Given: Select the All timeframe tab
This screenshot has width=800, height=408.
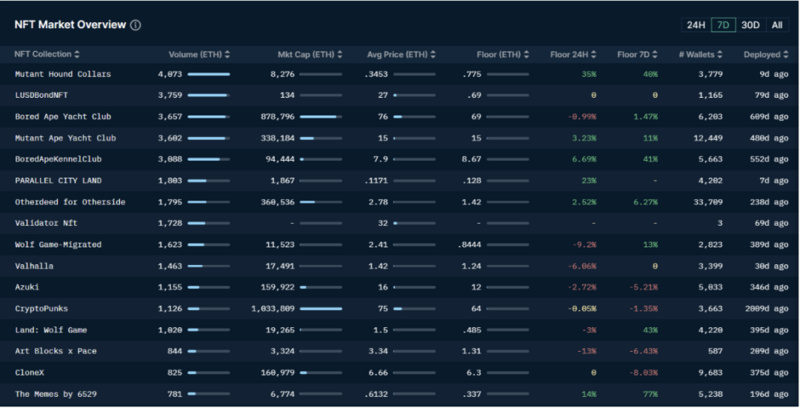Looking at the screenshot, I should coord(777,25).
